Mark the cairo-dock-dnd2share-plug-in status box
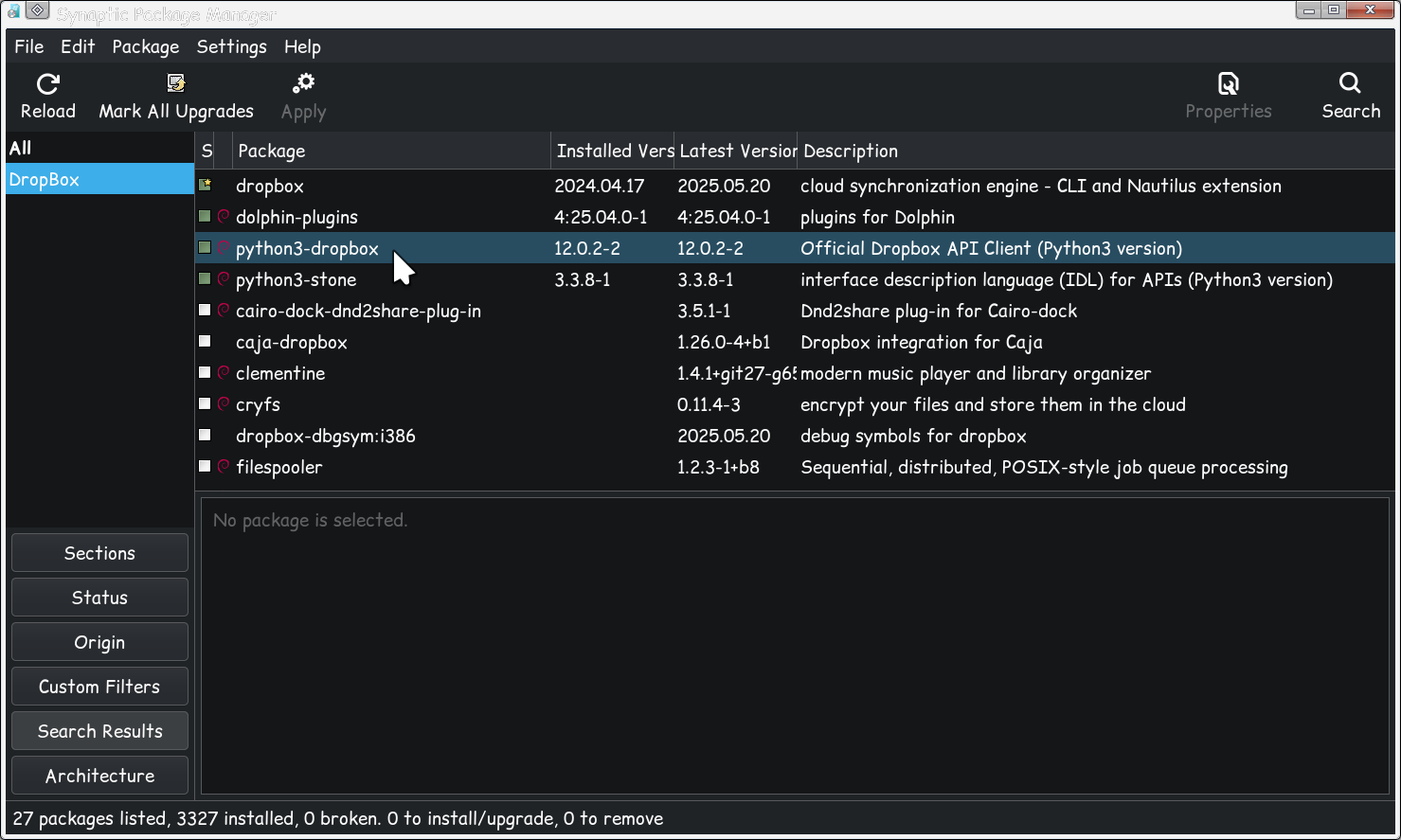This screenshot has width=1401, height=840. coord(205,311)
